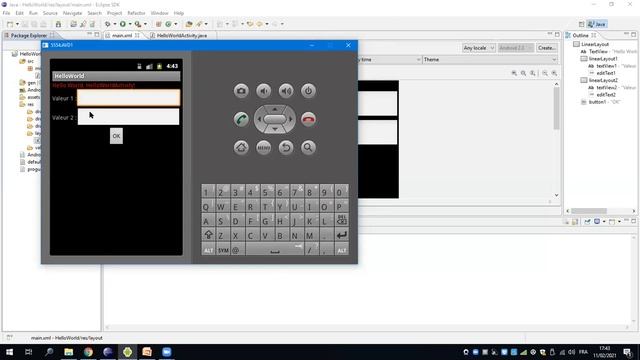Click the D-pad left arrow
640x360 pixels.
pyautogui.click(x=259, y=119)
